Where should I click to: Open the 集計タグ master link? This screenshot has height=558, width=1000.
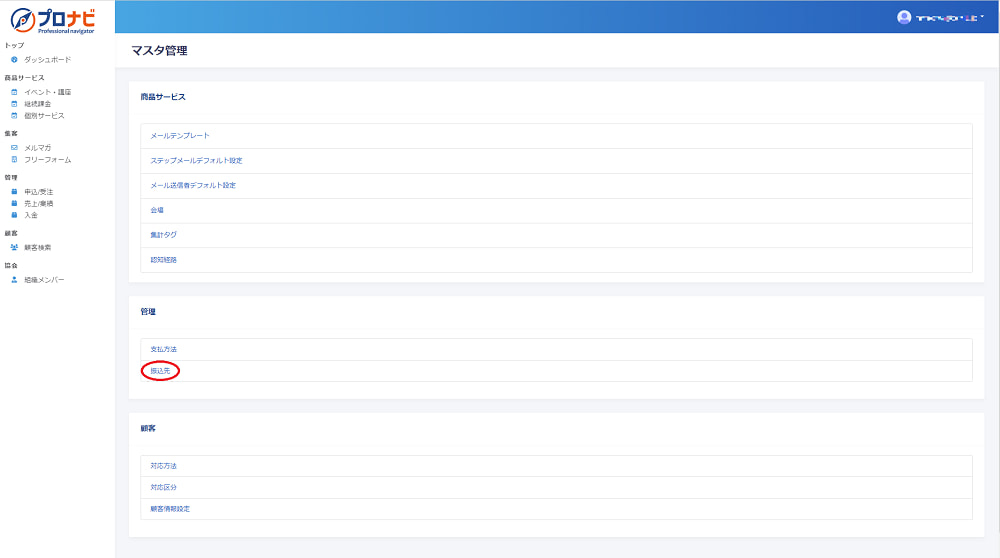point(163,235)
